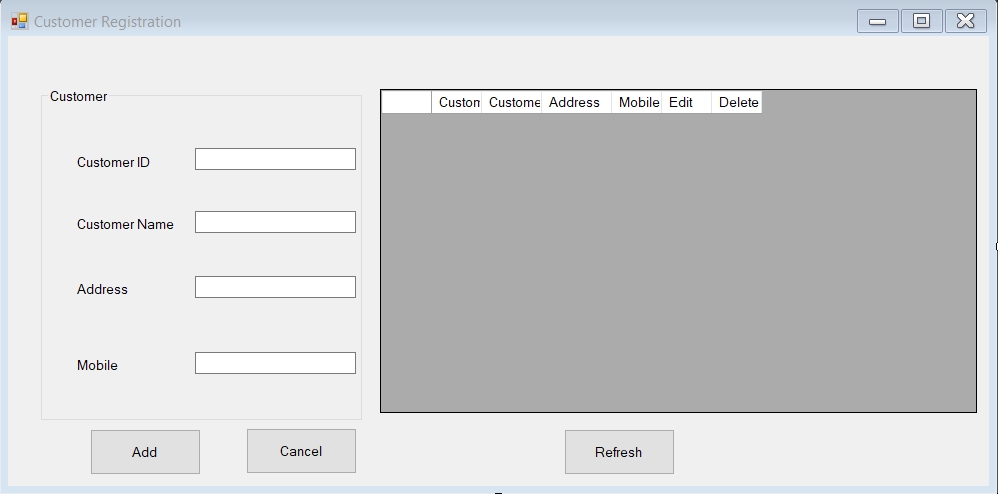
Task: Minimize the Customer Registration window
Action: [x=877, y=21]
